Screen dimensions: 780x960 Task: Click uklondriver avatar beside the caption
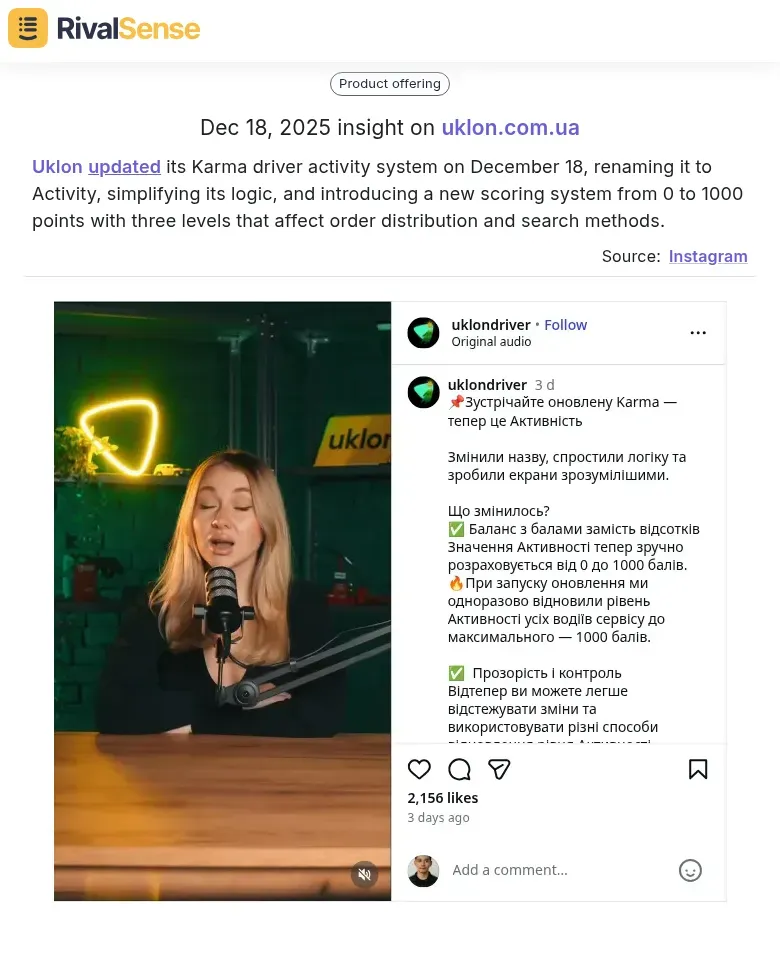click(x=423, y=392)
